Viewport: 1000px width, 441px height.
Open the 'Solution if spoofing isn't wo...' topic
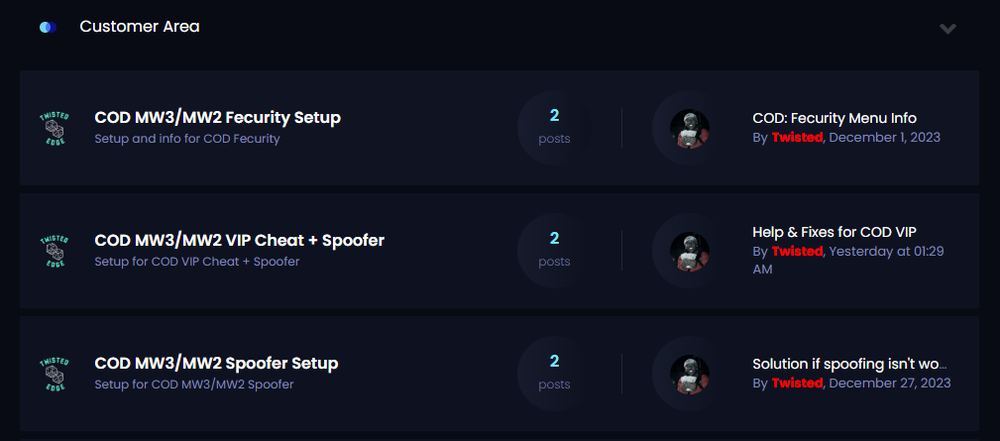click(x=849, y=363)
